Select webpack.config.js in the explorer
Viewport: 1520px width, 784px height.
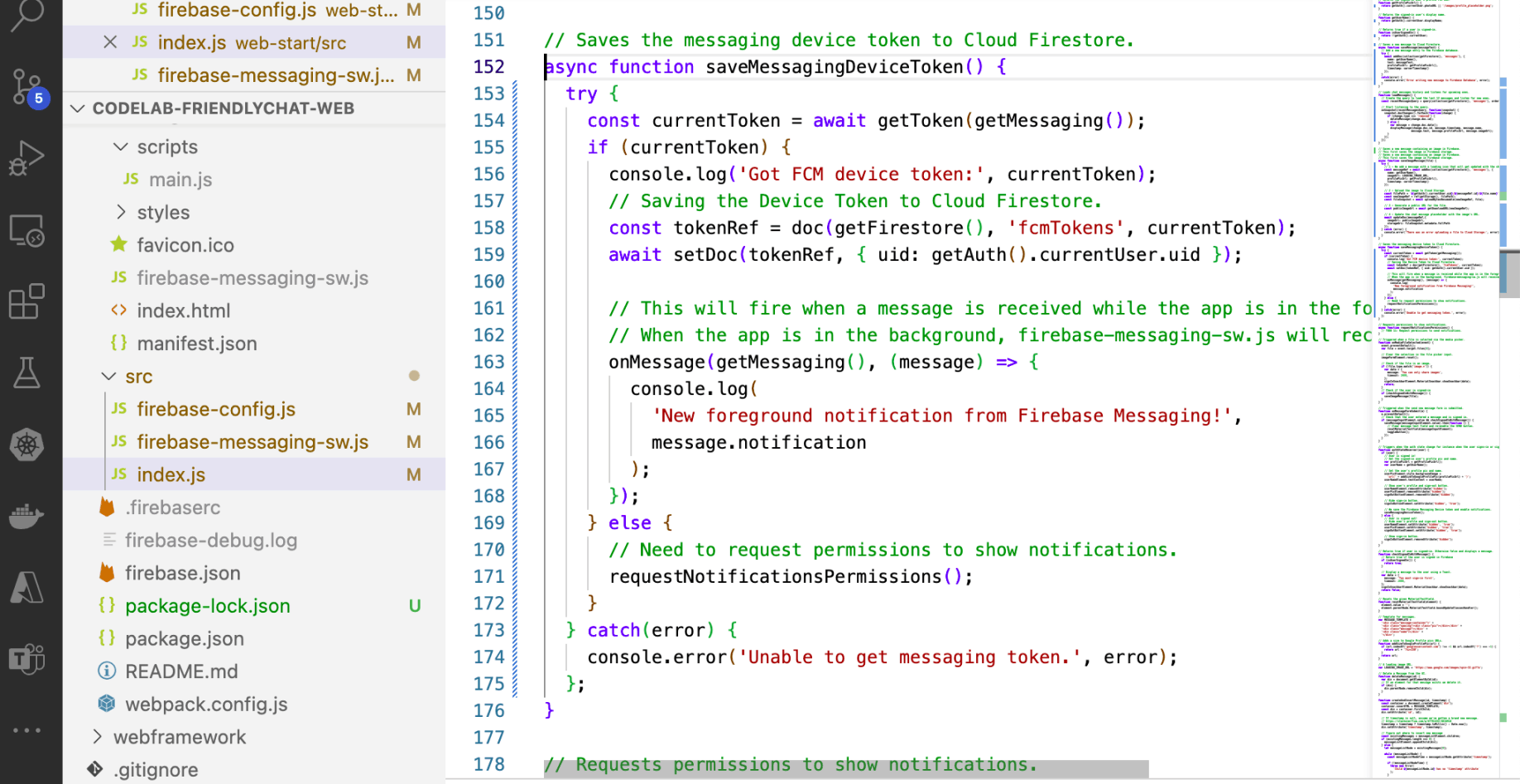(x=206, y=705)
